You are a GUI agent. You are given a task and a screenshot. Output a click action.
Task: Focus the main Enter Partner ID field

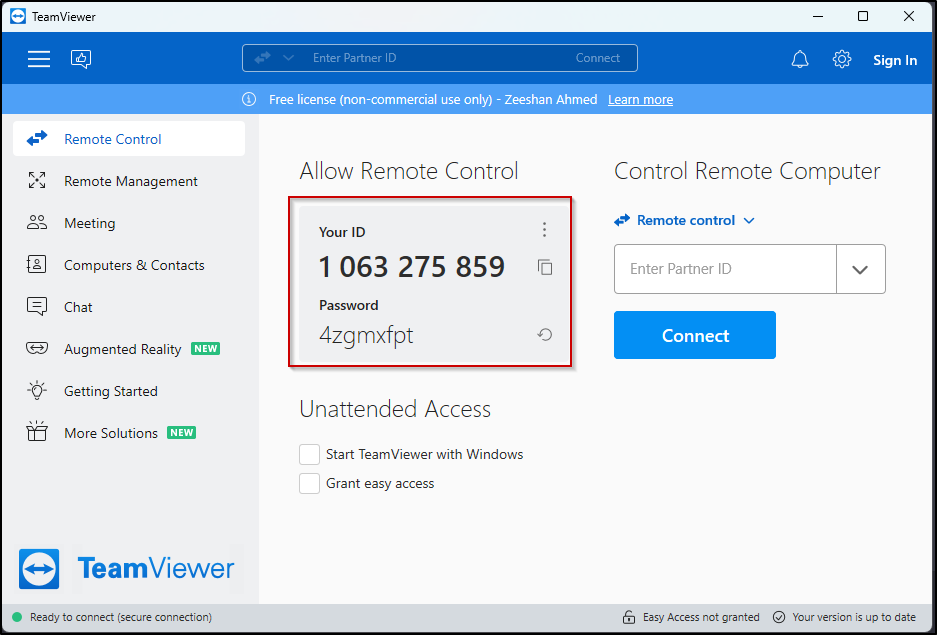(x=725, y=269)
